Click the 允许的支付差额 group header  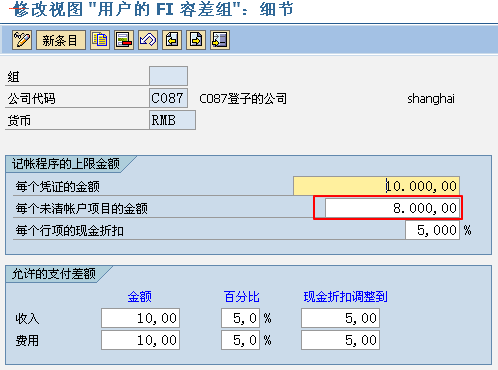(54, 274)
